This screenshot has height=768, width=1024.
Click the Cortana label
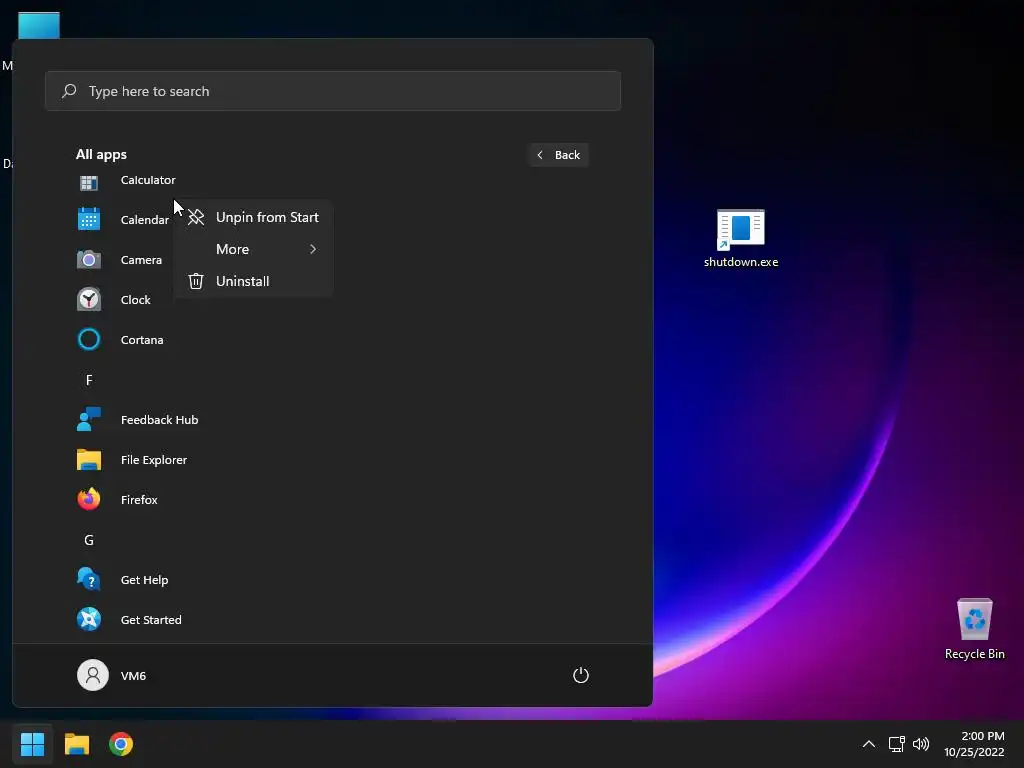(142, 340)
